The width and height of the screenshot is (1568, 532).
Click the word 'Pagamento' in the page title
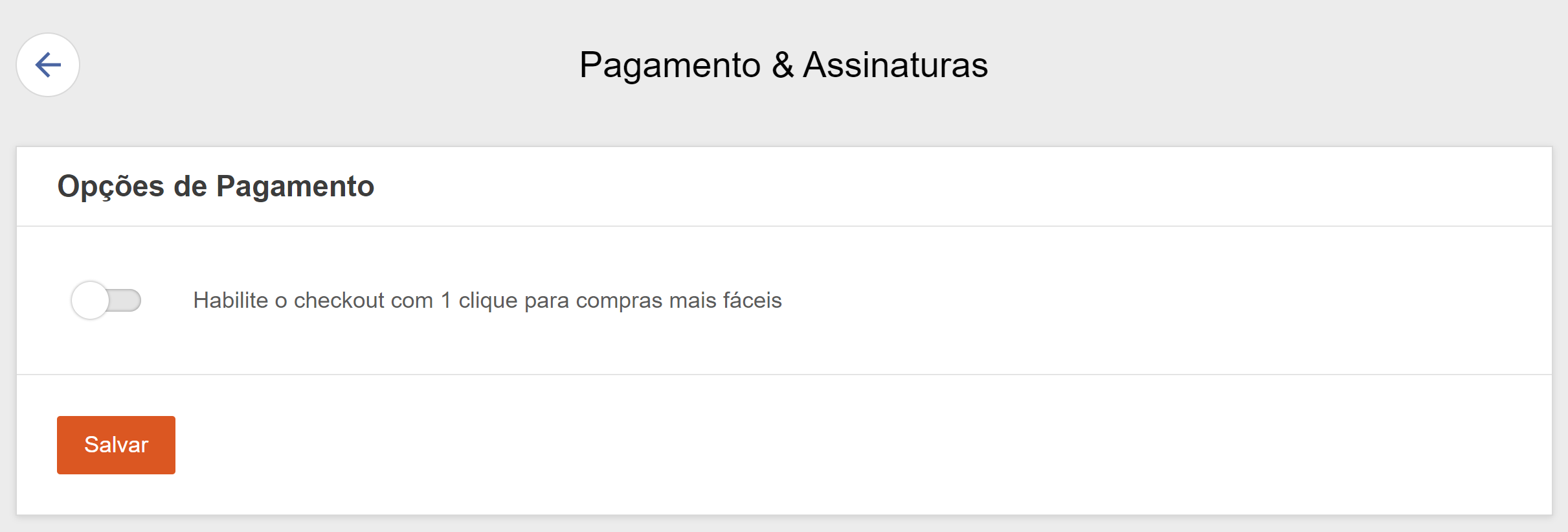click(x=669, y=65)
